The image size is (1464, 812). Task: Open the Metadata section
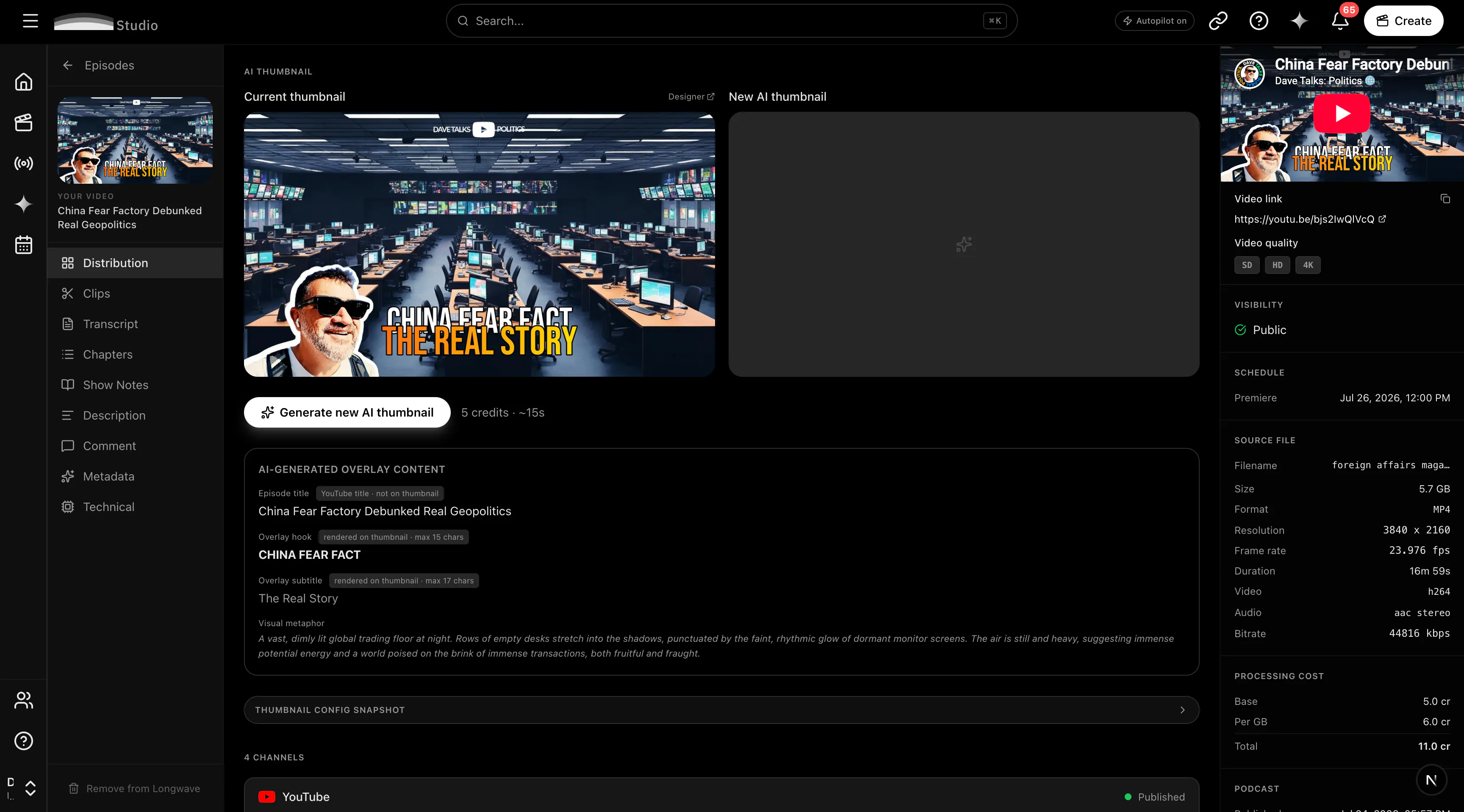[135, 476]
